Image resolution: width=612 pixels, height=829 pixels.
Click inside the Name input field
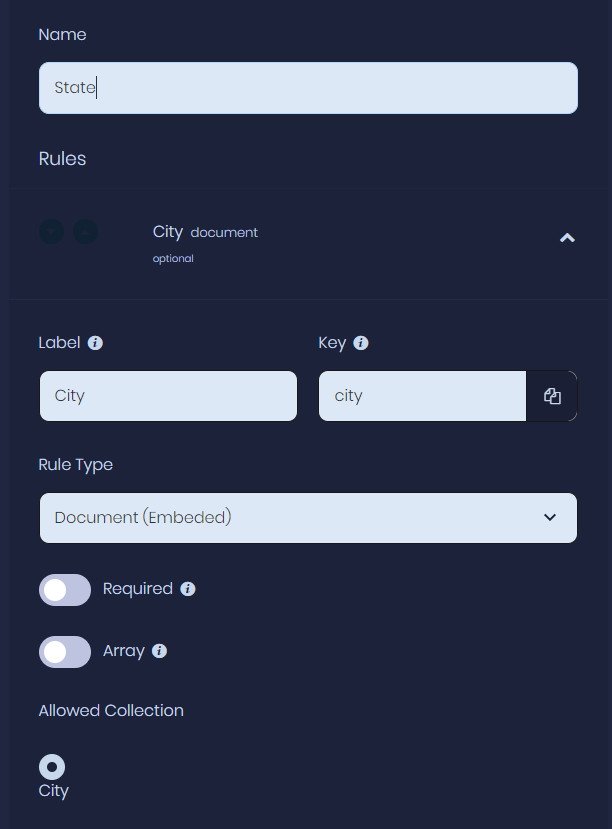(x=308, y=88)
